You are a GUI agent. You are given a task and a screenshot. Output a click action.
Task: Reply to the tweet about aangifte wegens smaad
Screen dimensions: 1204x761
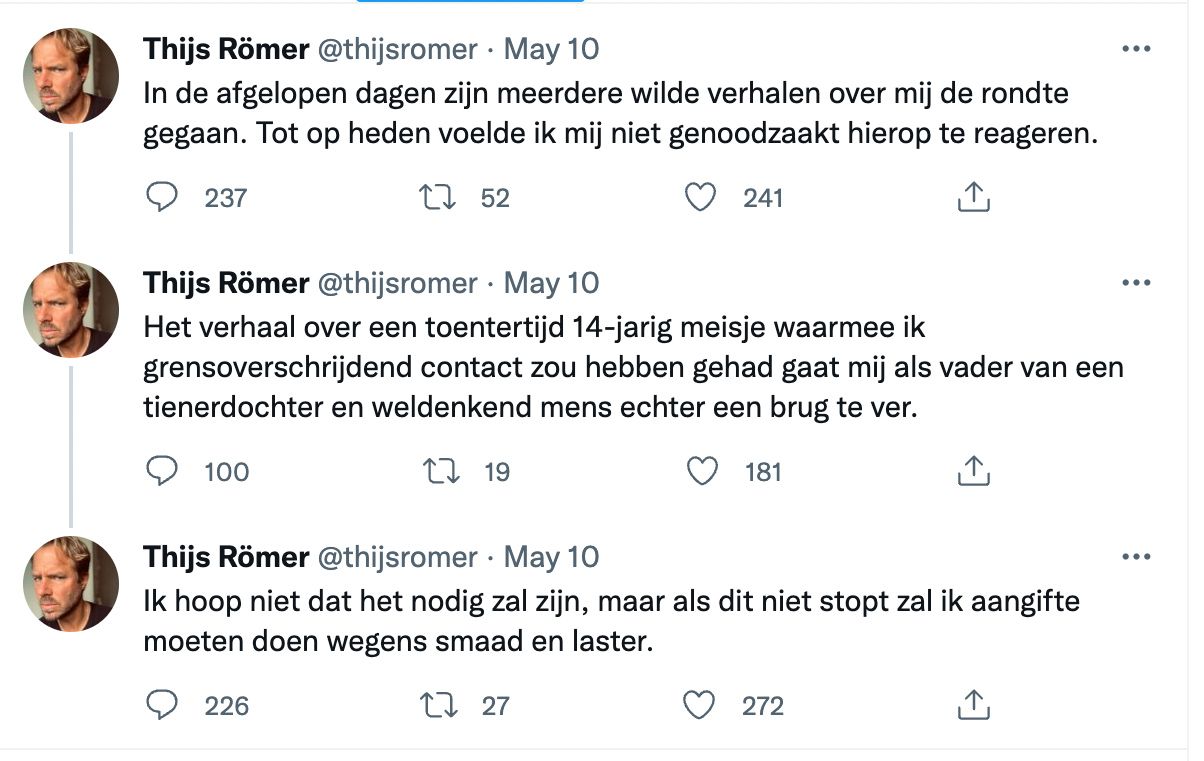click(x=163, y=705)
